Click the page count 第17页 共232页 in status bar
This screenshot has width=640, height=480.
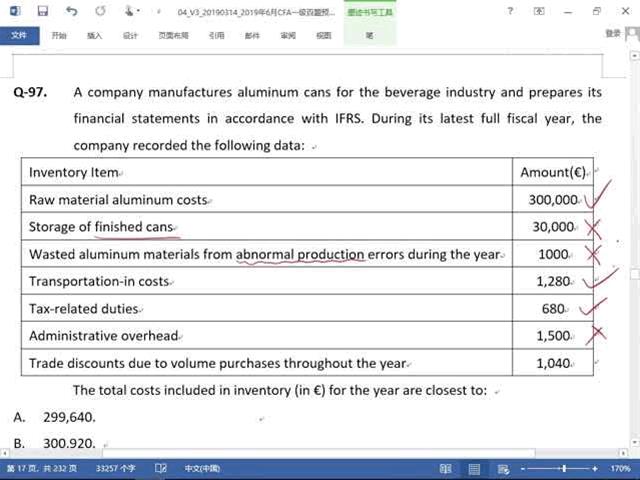tap(42, 469)
